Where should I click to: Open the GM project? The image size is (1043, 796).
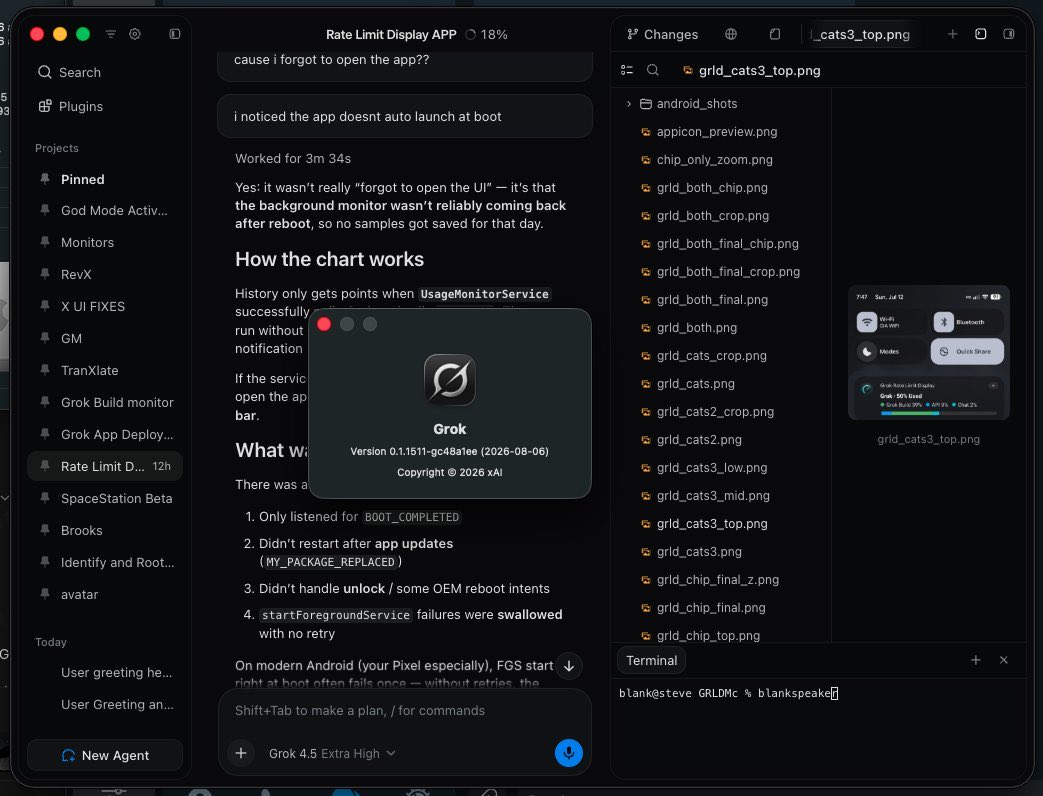pos(105,338)
